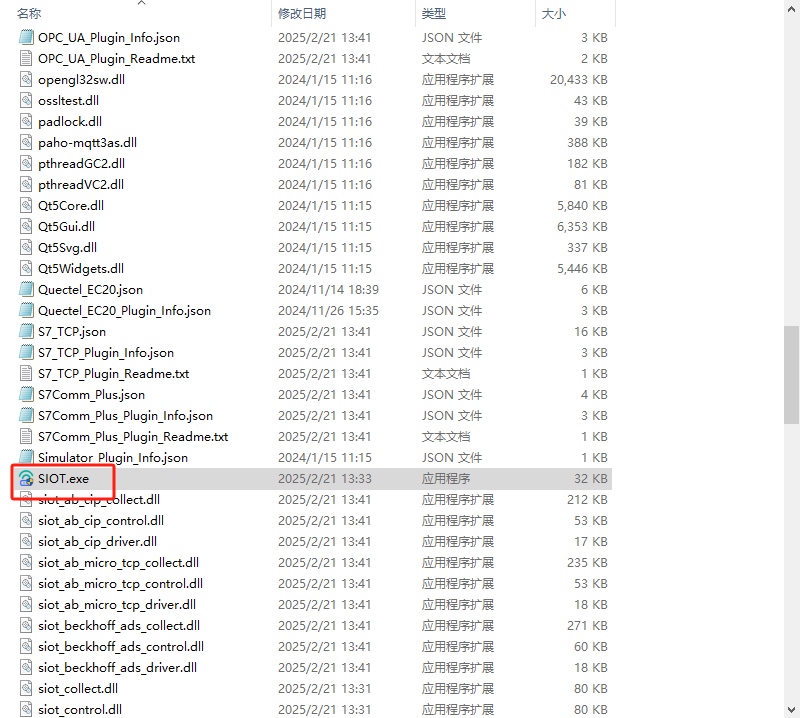Sort files by the 名称 column header
Image resolution: width=800 pixels, height=718 pixels.
(29, 14)
